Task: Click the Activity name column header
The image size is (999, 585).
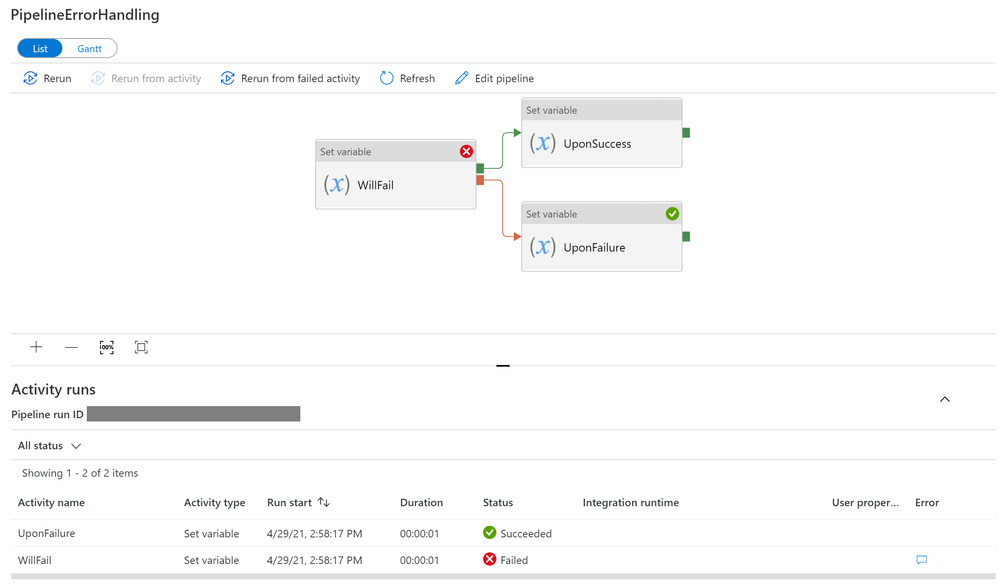Action: [51, 502]
